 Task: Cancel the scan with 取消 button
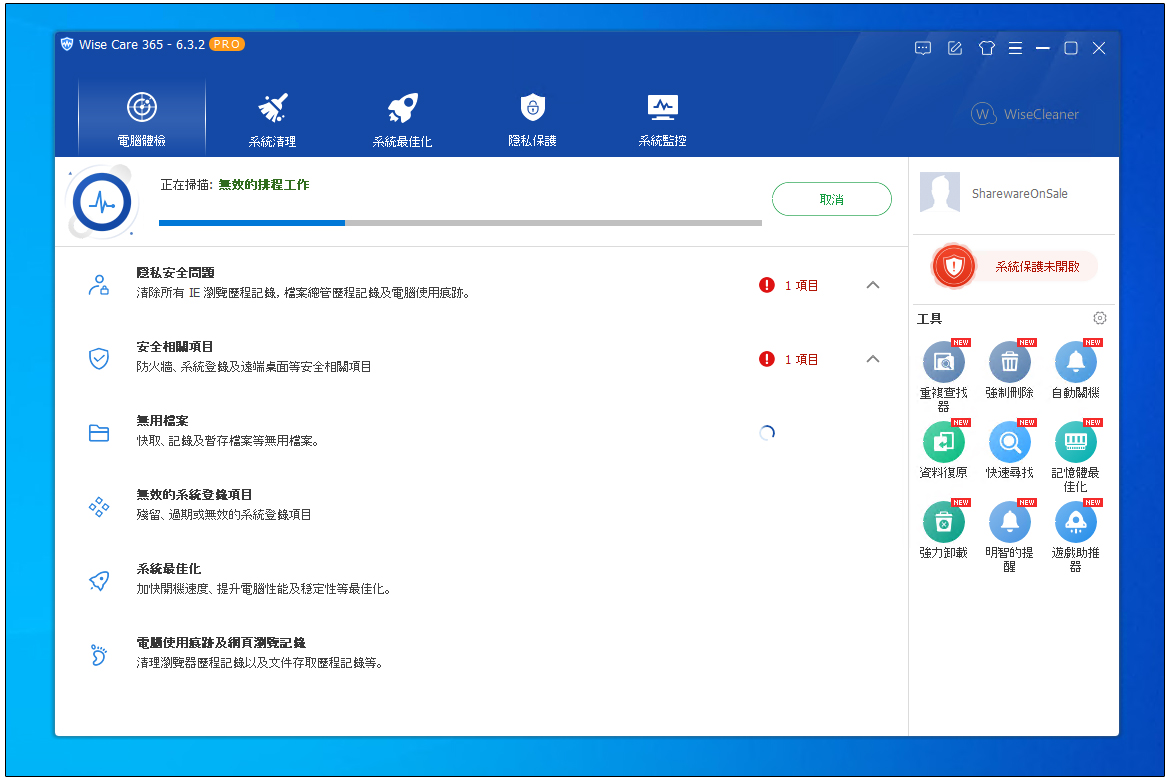(831, 199)
